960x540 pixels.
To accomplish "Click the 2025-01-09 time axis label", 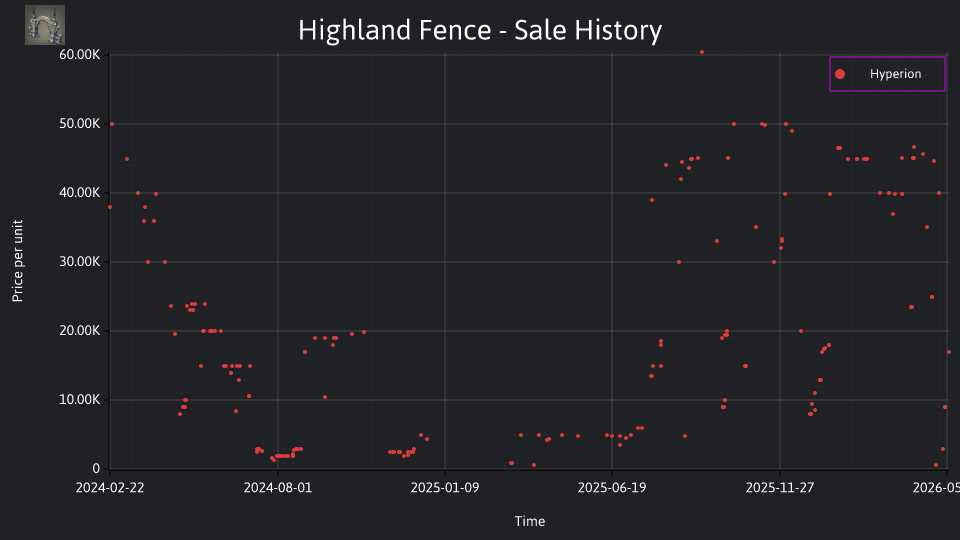I will (444, 487).
